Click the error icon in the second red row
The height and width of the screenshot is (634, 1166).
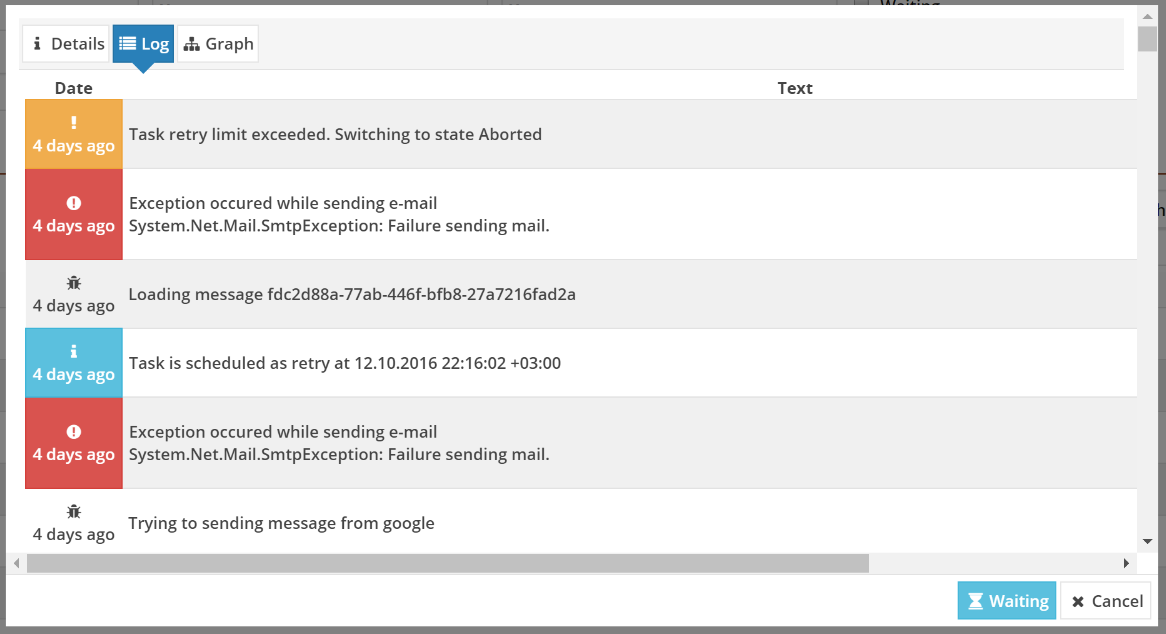tap(74, 431)
